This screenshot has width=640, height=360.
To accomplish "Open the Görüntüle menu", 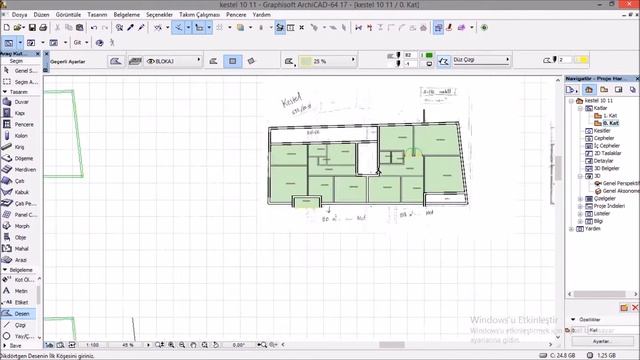I will click(x=68, y=14).
